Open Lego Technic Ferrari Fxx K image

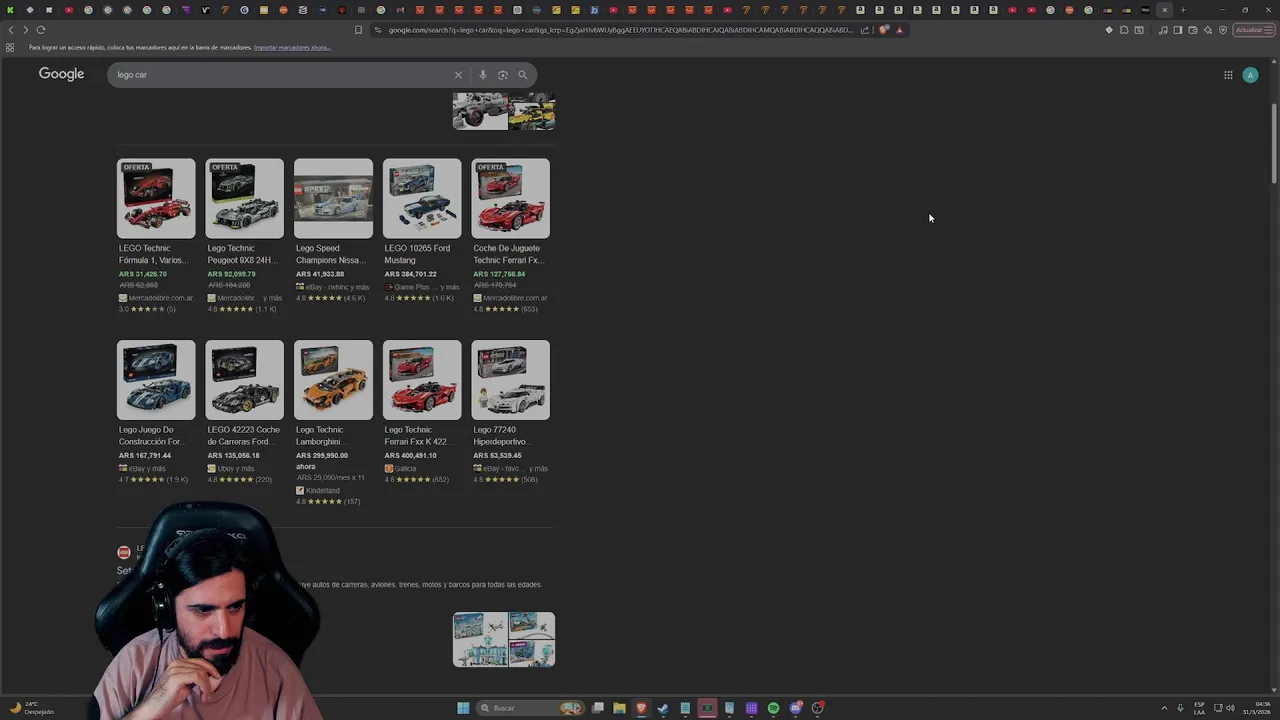422,380
